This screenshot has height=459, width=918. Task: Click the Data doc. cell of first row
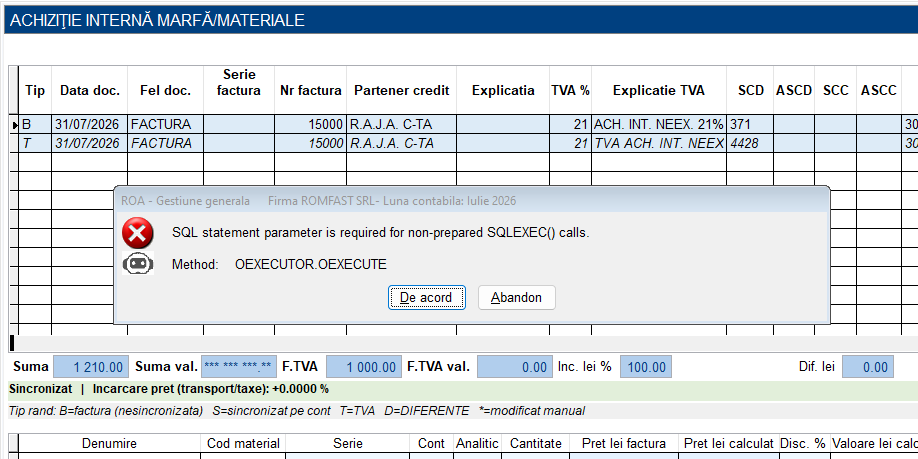[90, 125]
